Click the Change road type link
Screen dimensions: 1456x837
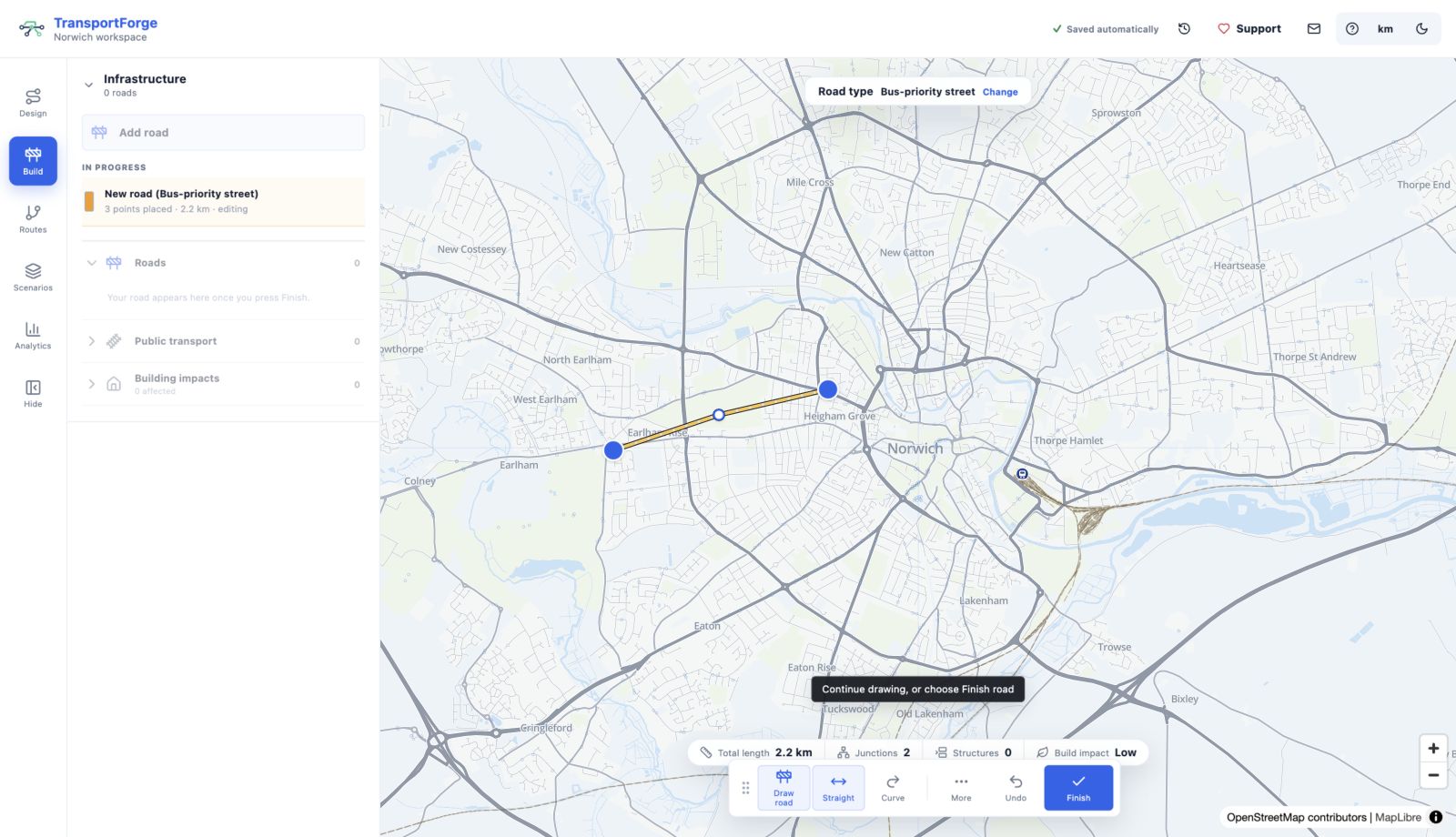1000,92
